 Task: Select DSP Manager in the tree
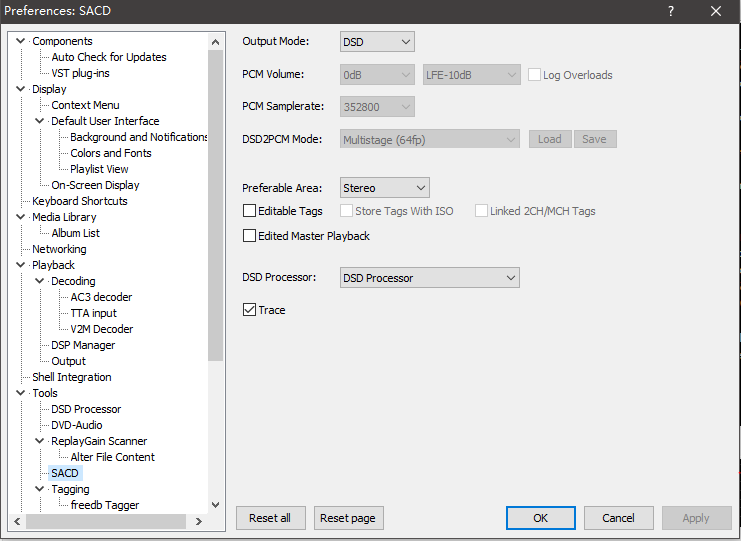click(83, 345)
